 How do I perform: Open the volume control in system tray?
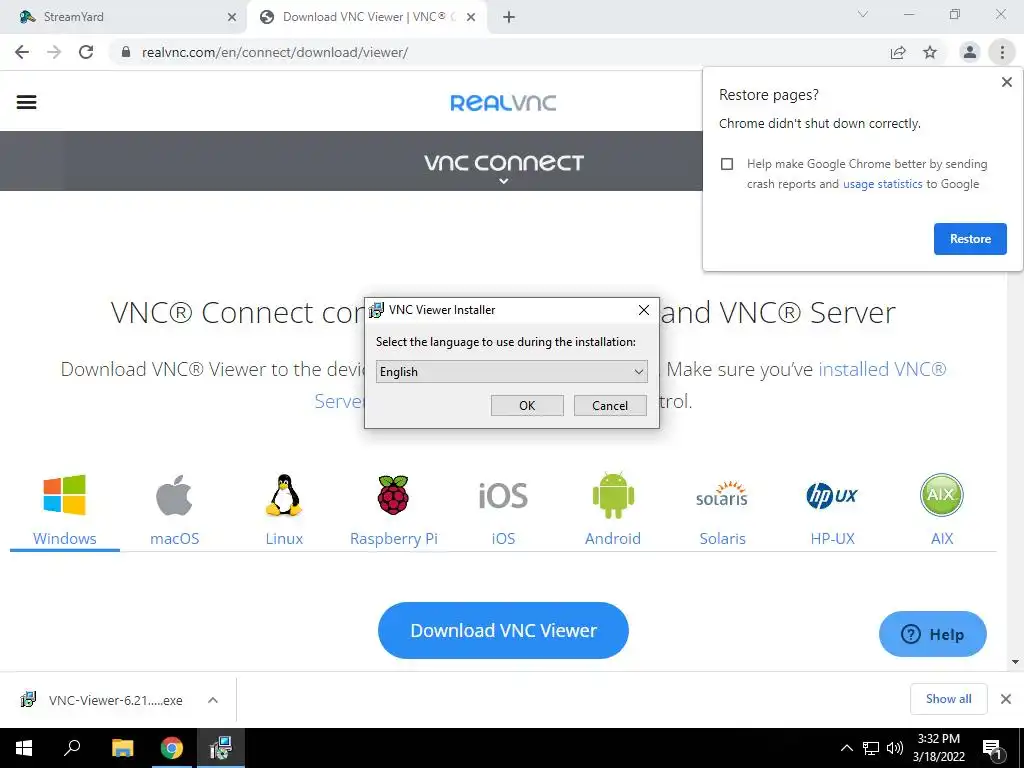click(895, 748)
